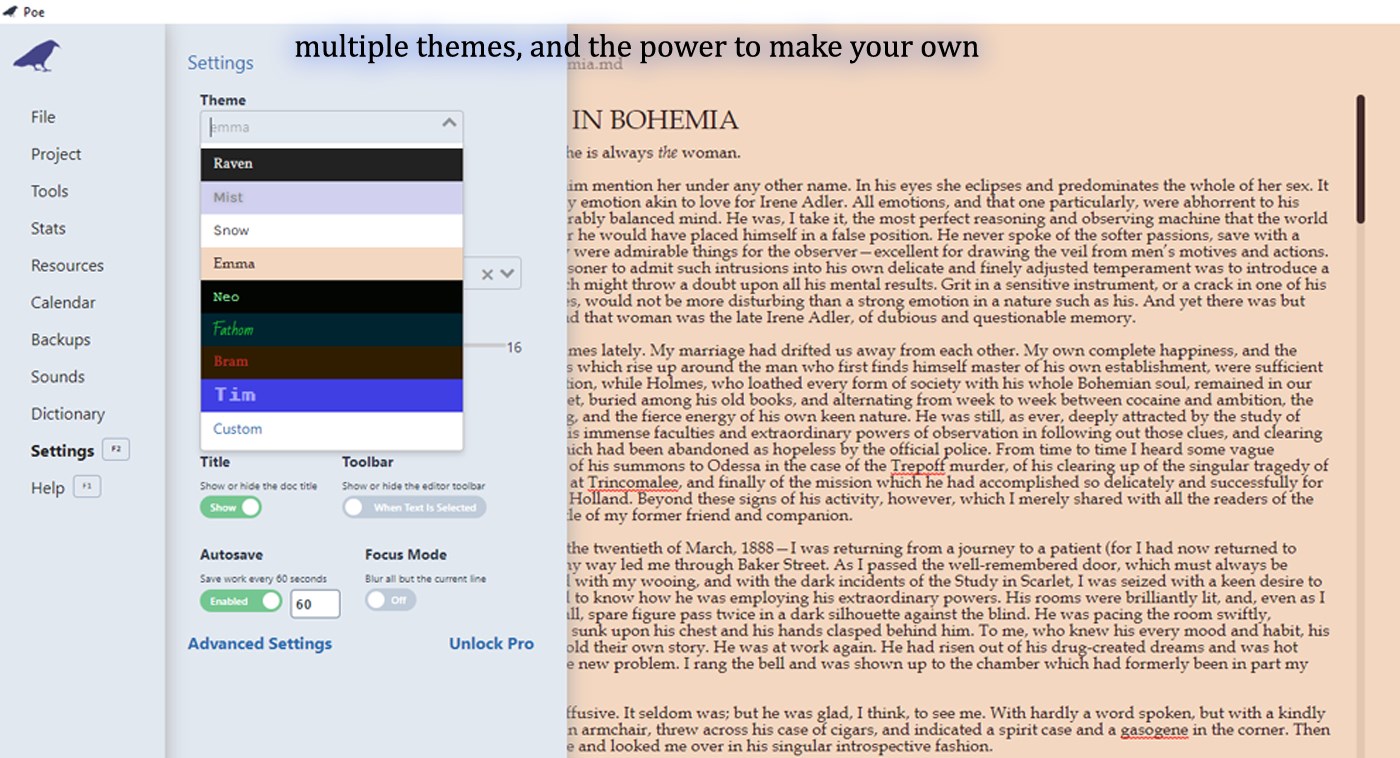Choose the Emma theme option
Screen dimensions: 1400x758
pyautogui.click(x=332, y=263)
